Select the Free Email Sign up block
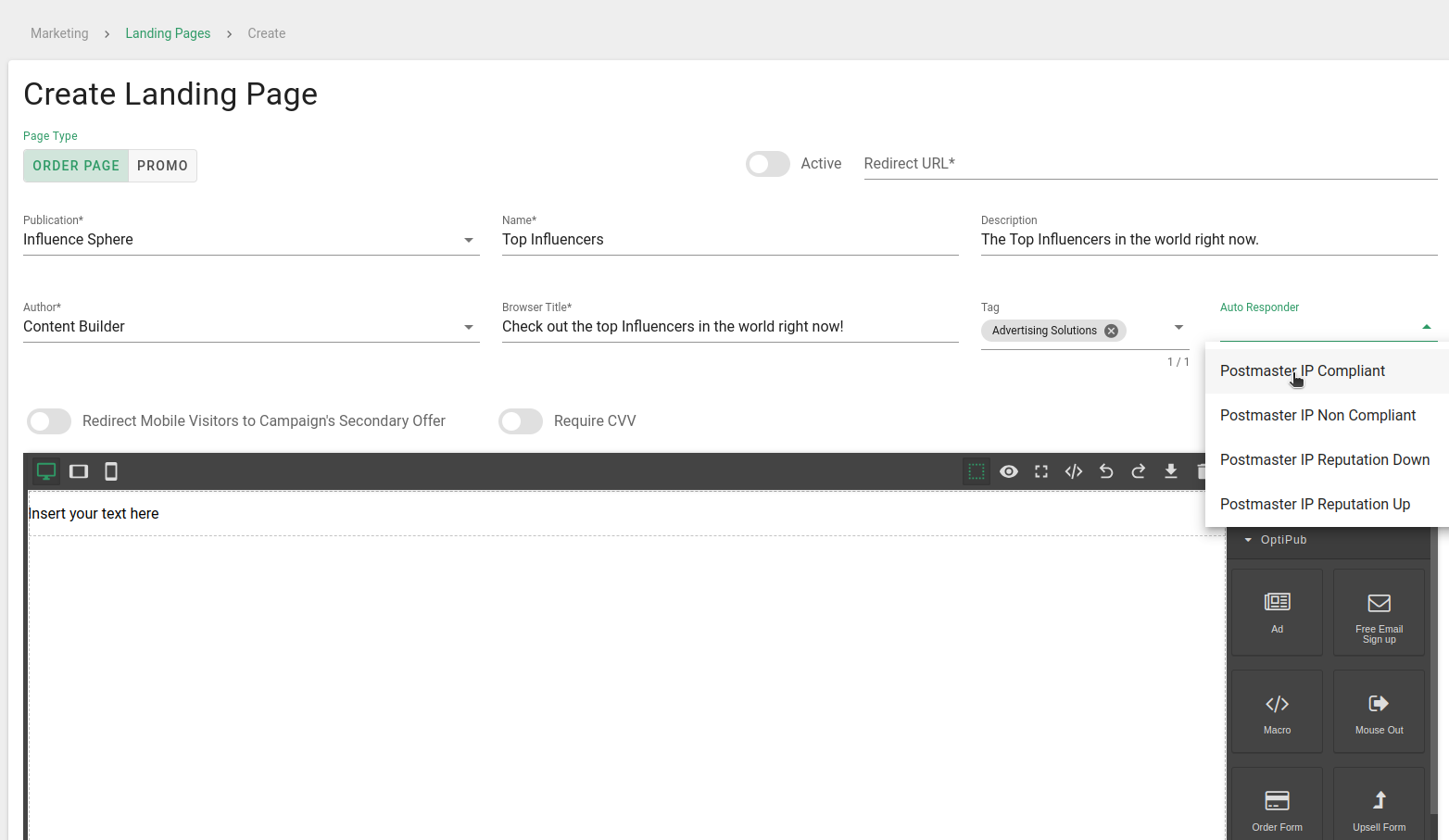Image resolution: width=1449 pixels, height=840 pixels. (1379, 612)
